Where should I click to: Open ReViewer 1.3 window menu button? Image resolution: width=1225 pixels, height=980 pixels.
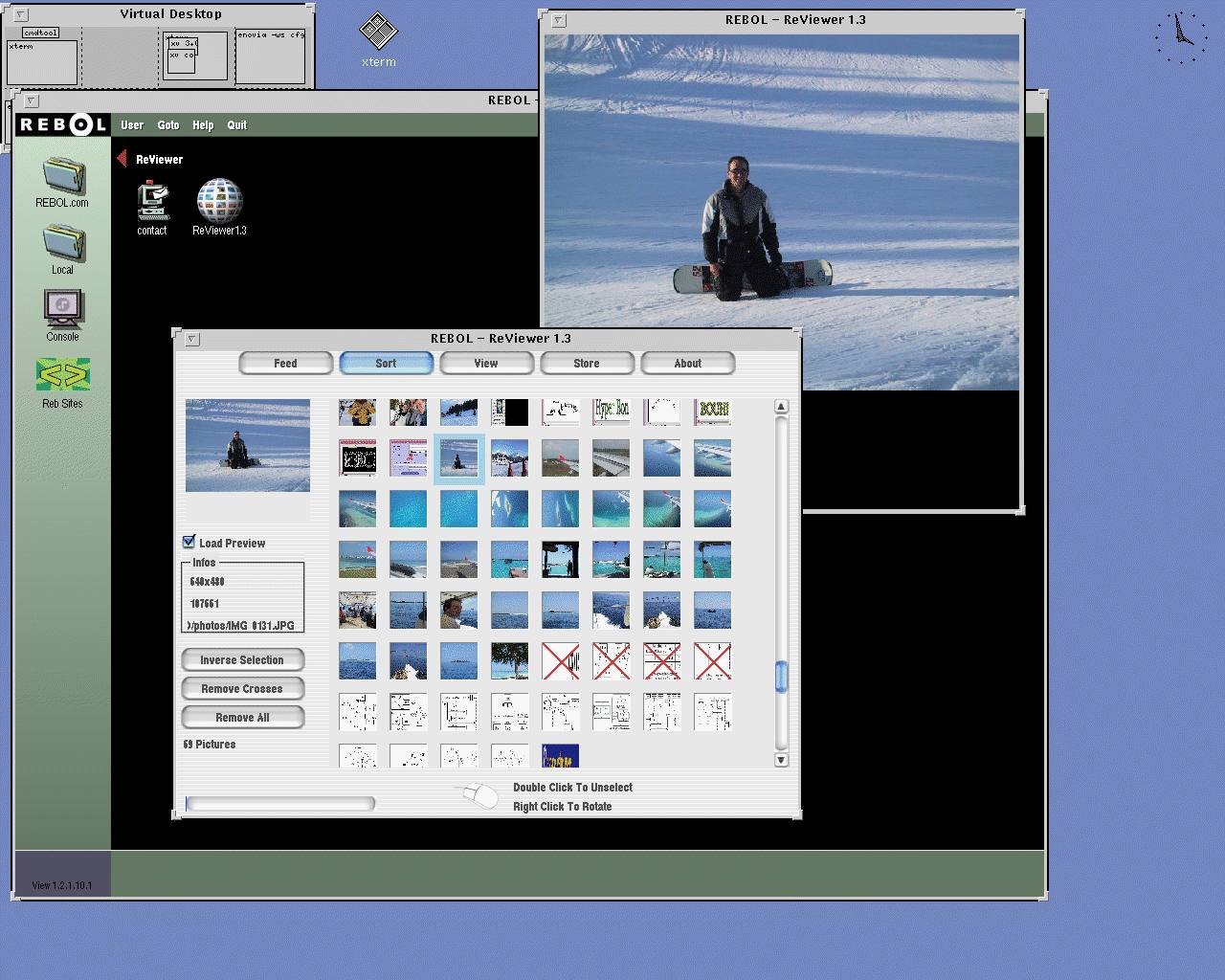click(x=191, y=339)
